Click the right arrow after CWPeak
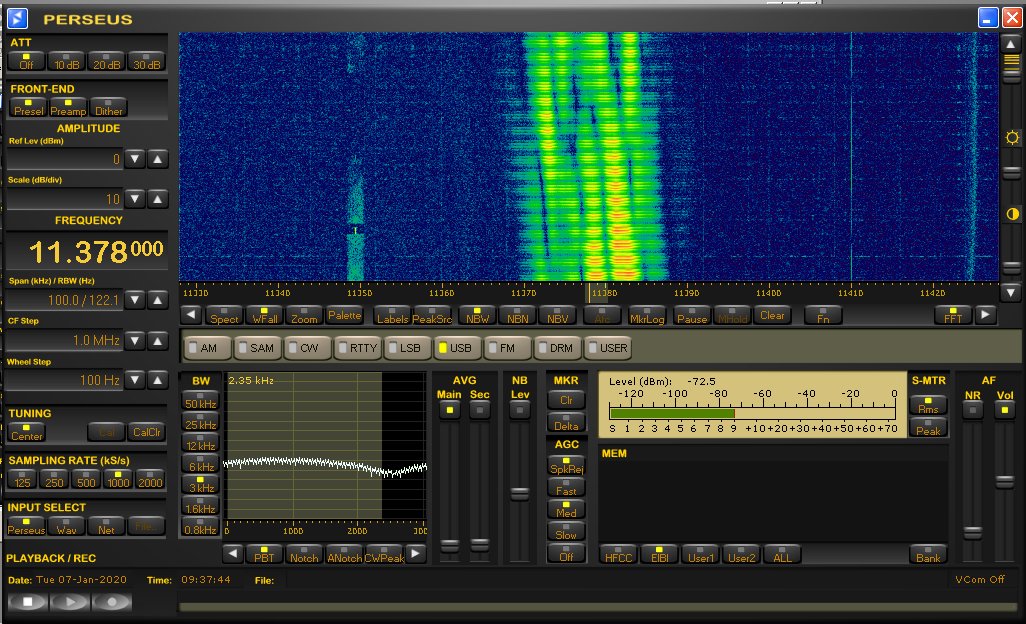The image size is (1026, 624). pos(416,555)
